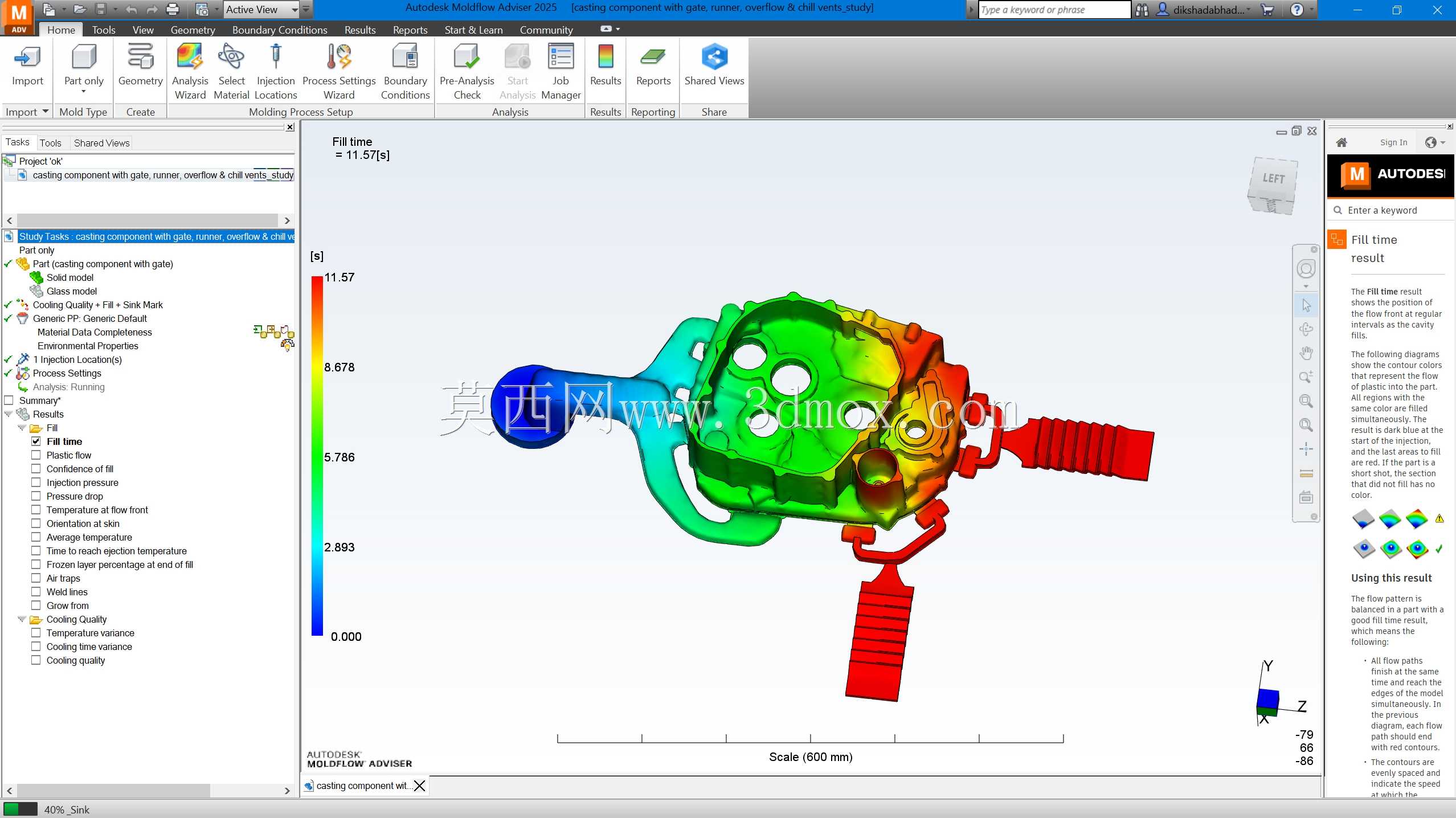Click the Open folder icon in the quick access toolbar

pyautogui.click(x=80, y=9)
